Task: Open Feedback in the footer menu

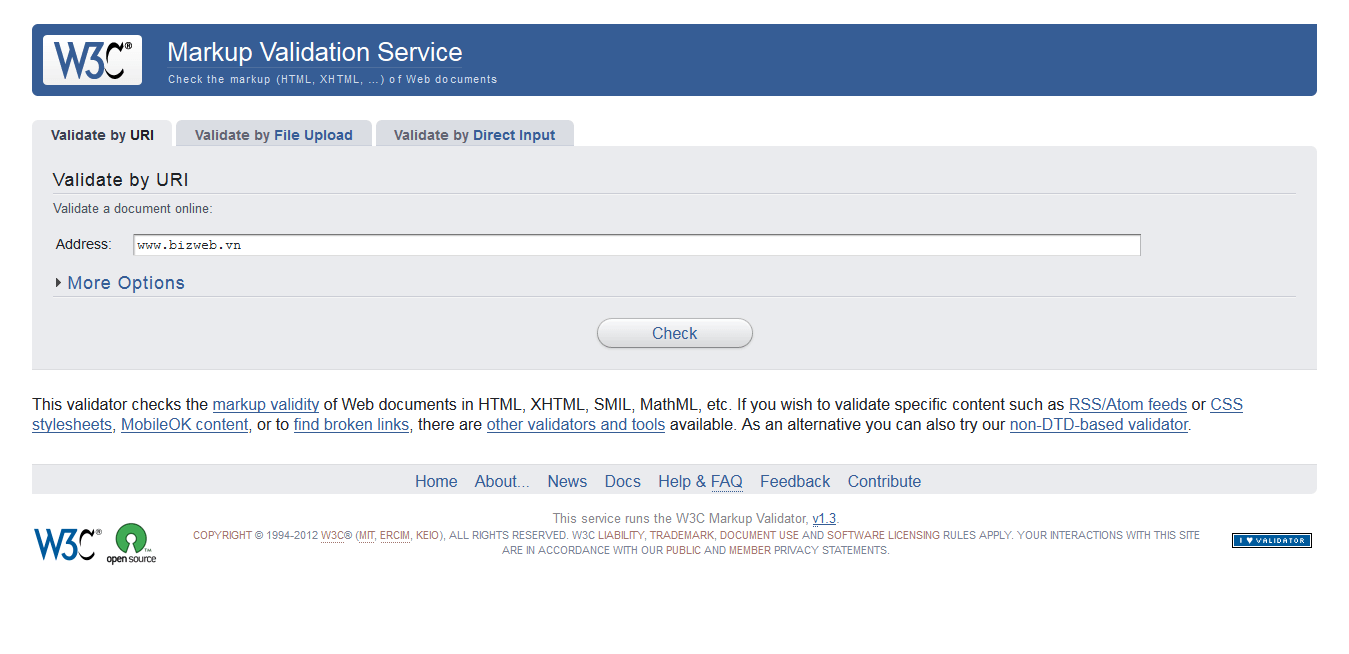Action: pos(795,481)
